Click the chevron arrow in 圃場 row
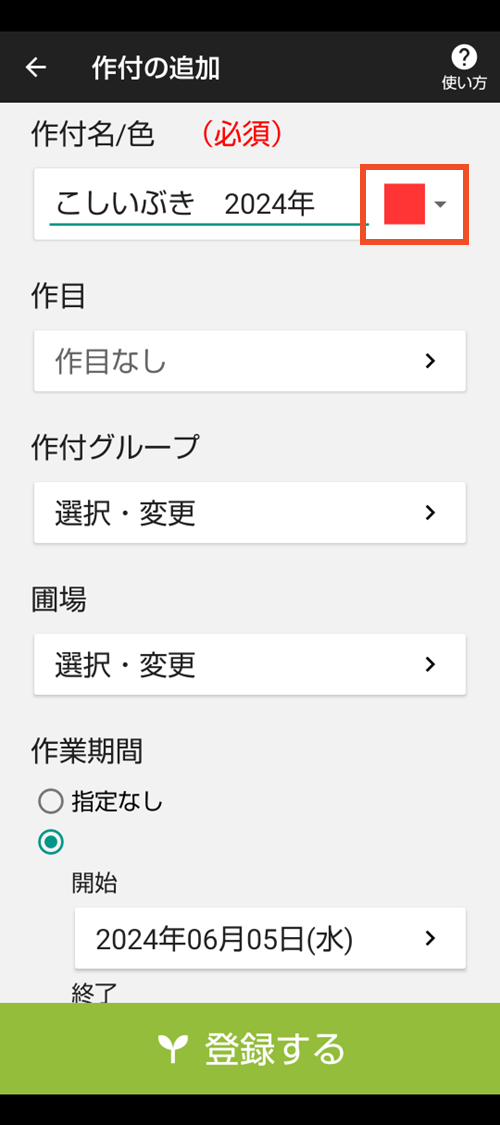 pos(430,664)
